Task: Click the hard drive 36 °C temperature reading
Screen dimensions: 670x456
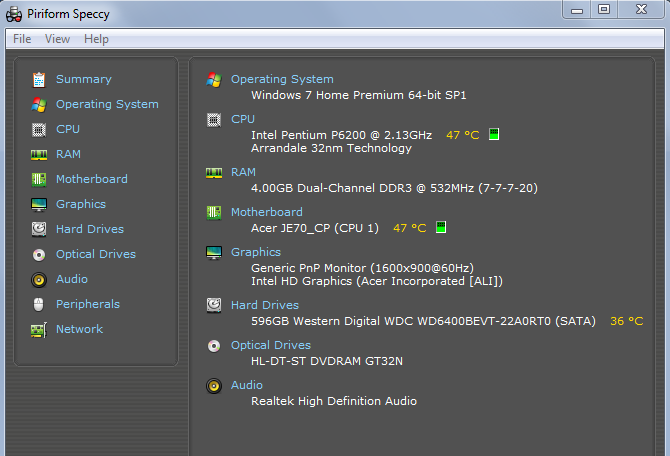Action: (x=626, y=321)
